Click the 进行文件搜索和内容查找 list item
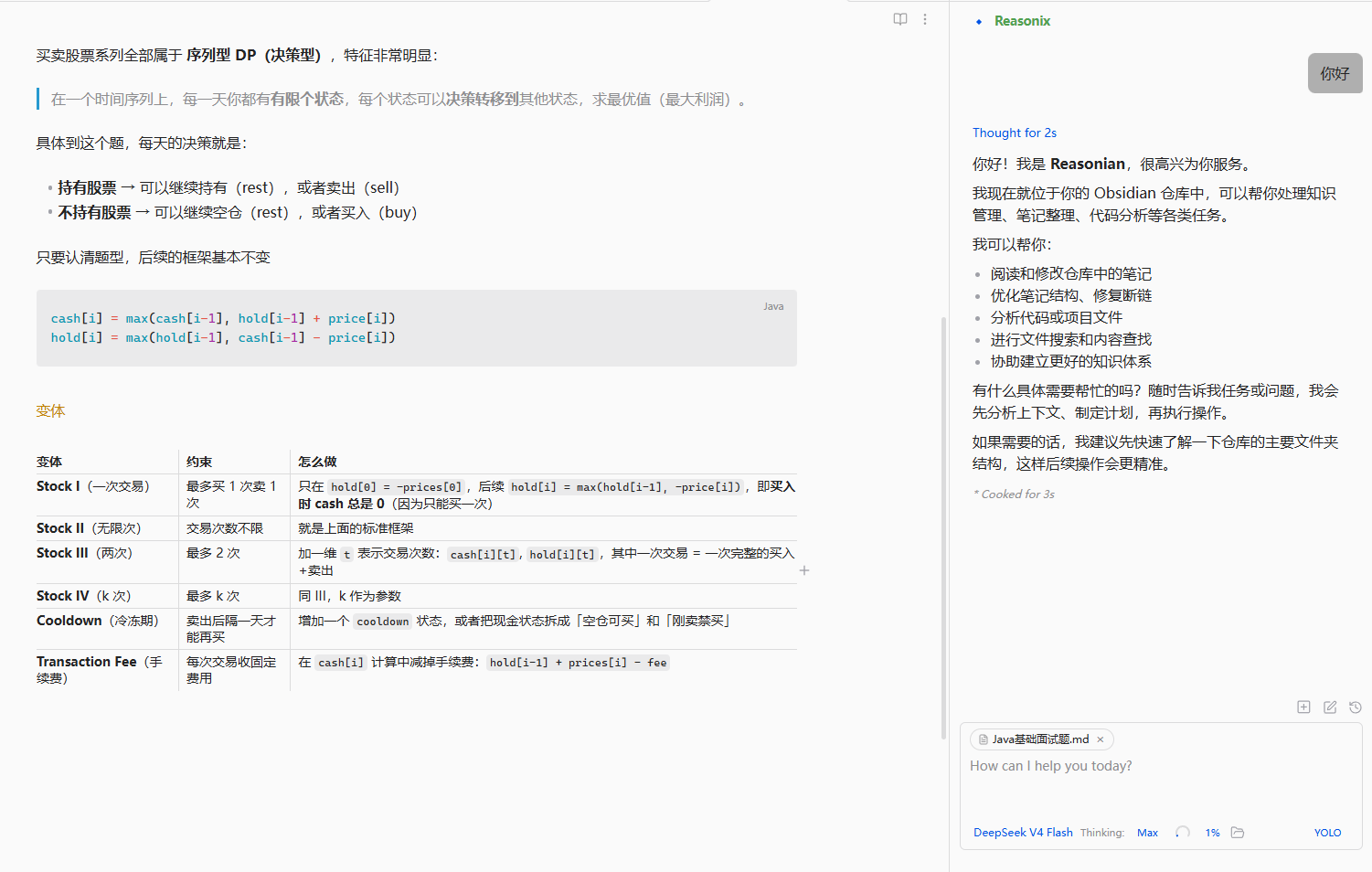Image resolution: width=1372 pixels, height=872 pixels. (1071, 340)
